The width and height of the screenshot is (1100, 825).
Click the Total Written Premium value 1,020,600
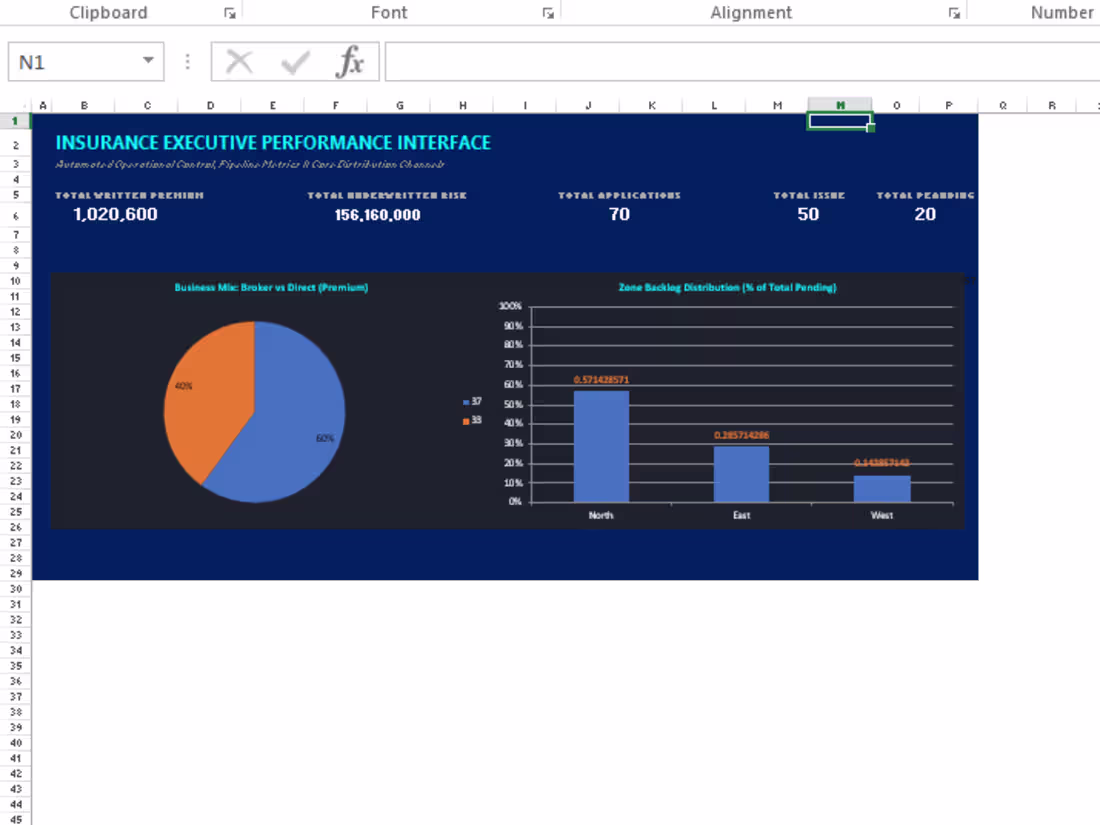[116, 215]
